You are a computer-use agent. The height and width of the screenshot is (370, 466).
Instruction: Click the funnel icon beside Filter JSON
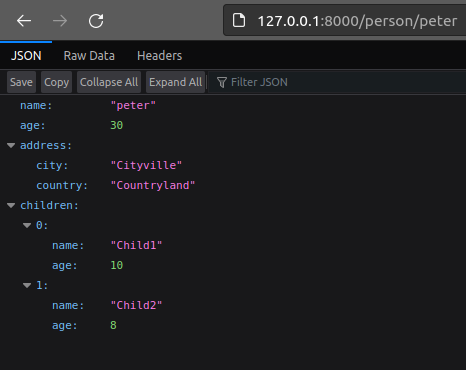coord(222,82)
